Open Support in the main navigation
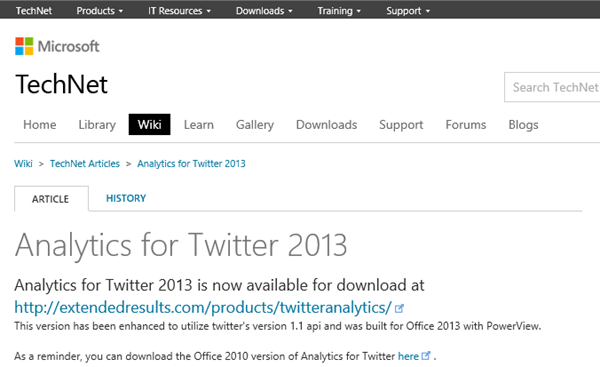 (401, 125)
